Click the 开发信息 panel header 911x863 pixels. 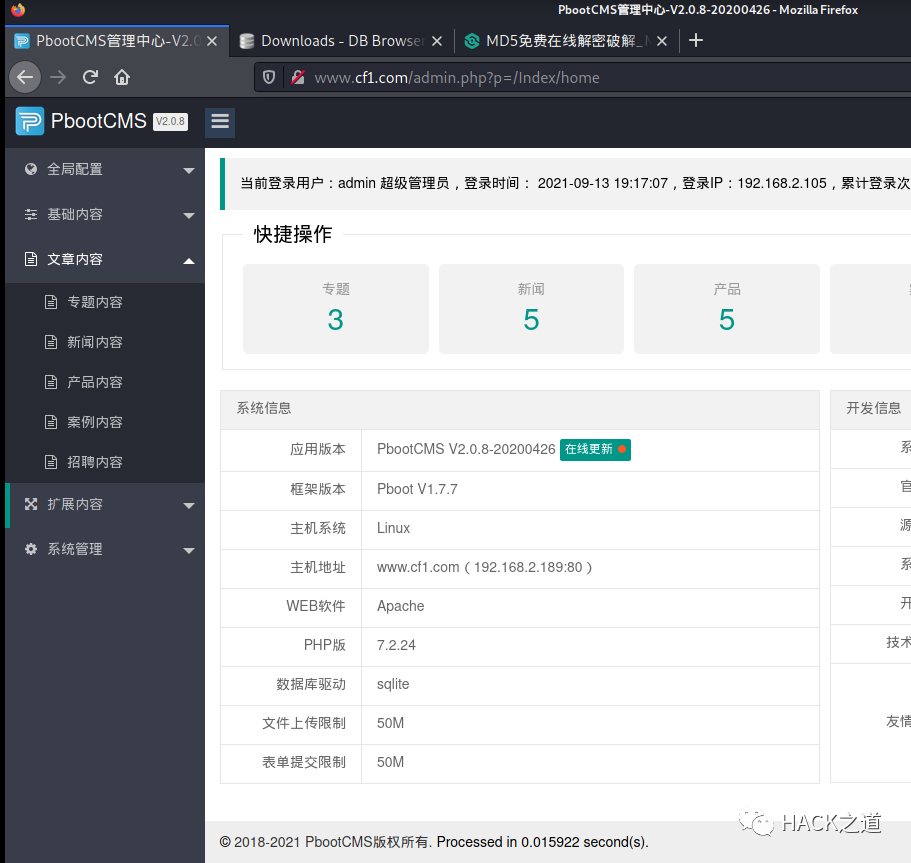(873, 408)
